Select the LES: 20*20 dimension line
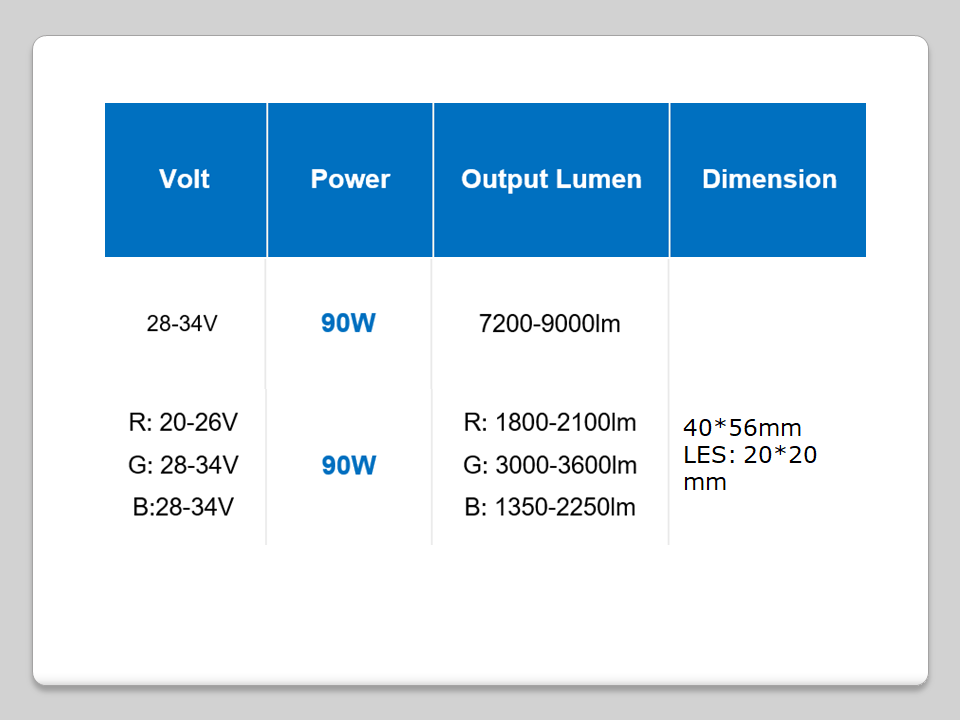Image resolution: width=960 pixels, height=720 pixels. pos(750,455)
